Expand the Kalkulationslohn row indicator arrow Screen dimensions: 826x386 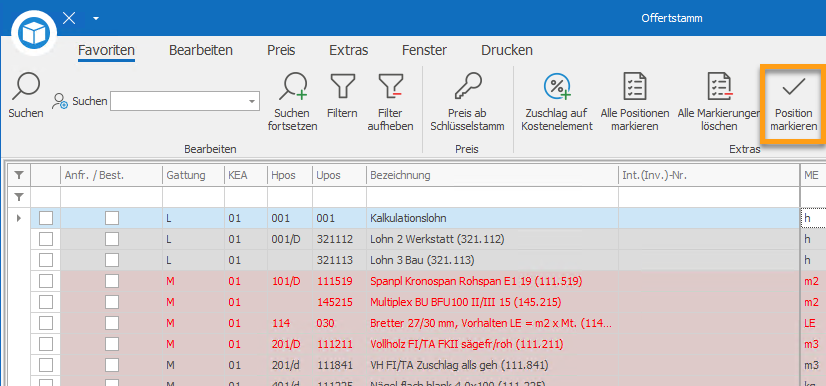pyautogui.click(x=19, y=218)
